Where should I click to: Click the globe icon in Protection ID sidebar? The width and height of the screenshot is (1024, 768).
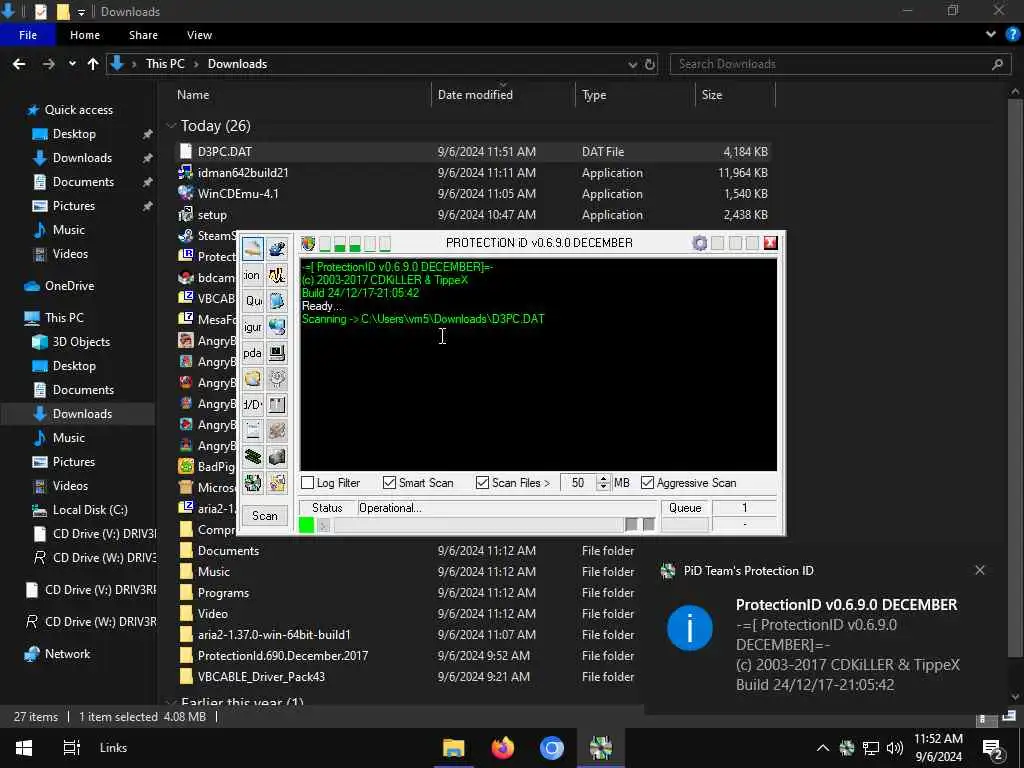pyautogui.click(x=277, y=327)
